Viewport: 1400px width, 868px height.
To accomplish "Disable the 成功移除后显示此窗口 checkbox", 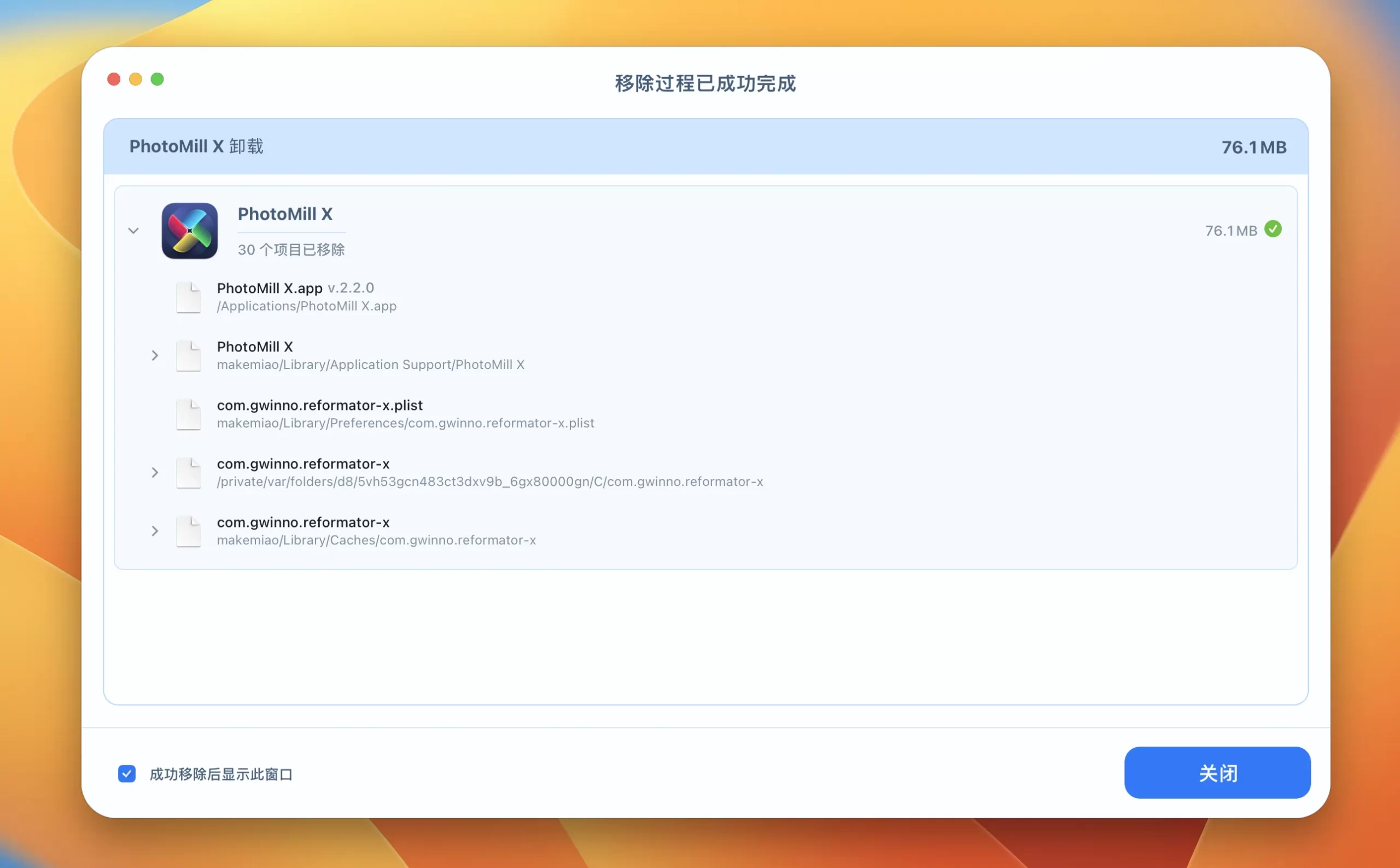I will 126,773.
